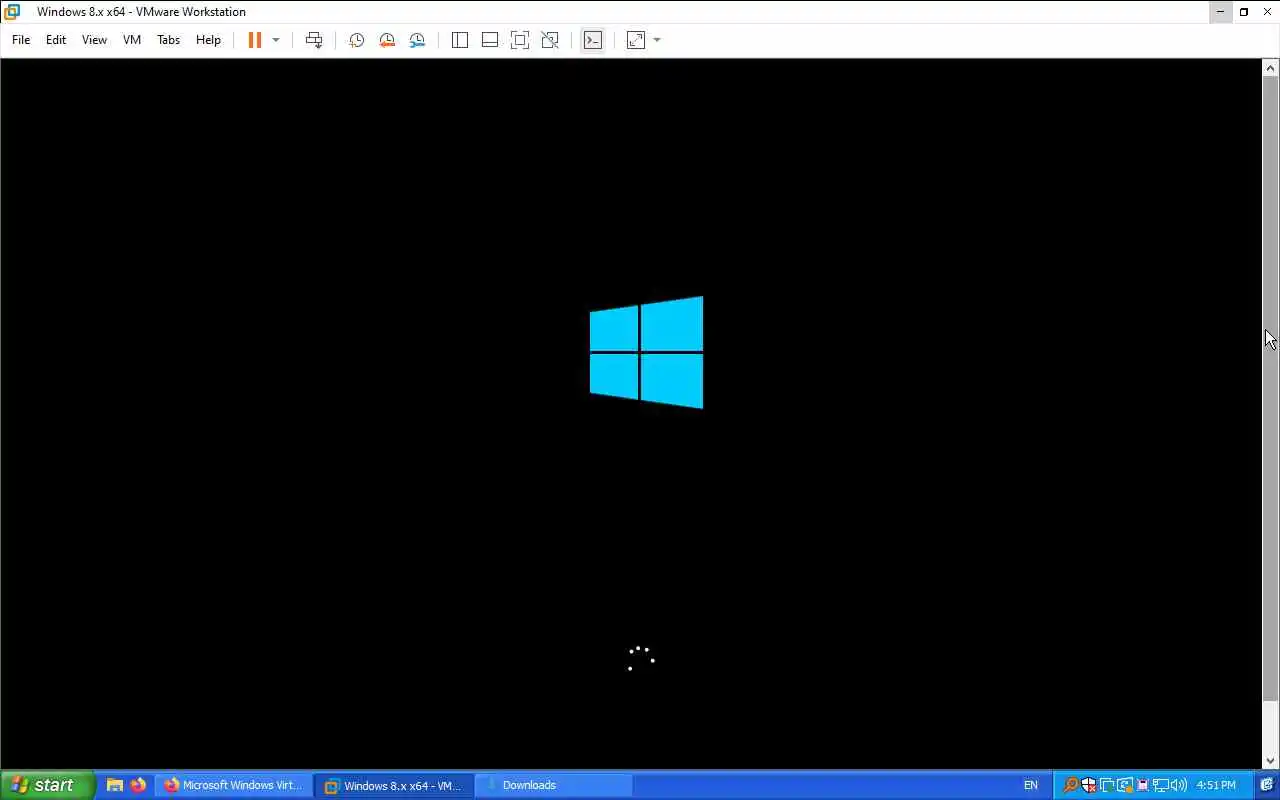Click the stretch guest display icon
1280x800 pixels.
tap(636, 40)
